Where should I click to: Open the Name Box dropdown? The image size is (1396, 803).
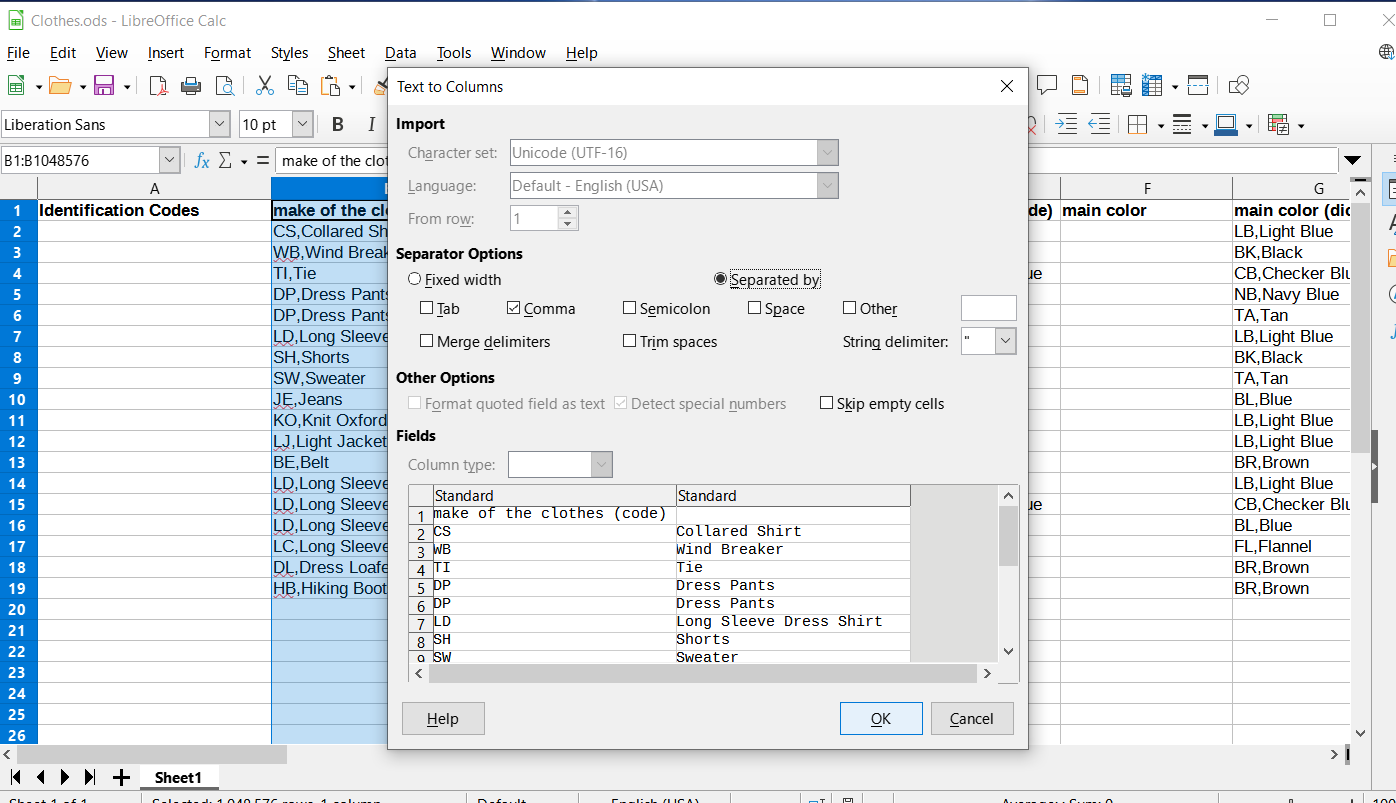(x=170, y=160)
